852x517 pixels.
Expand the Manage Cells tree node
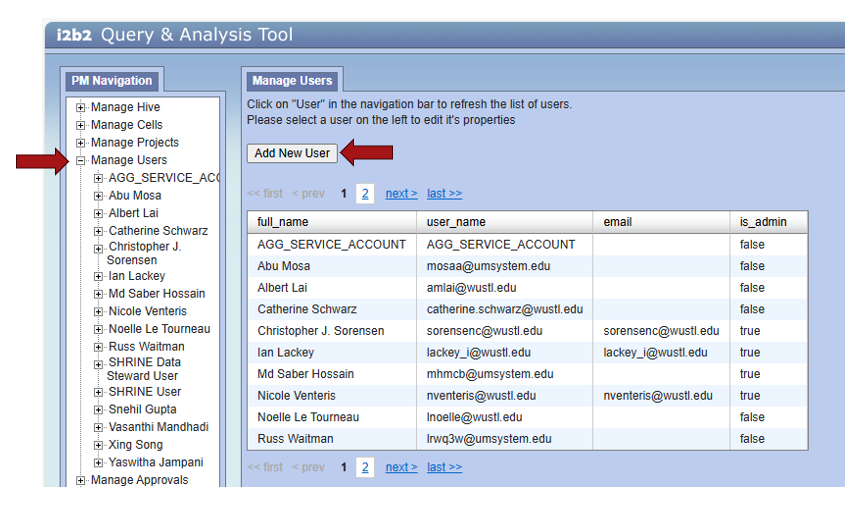[80, 126]
